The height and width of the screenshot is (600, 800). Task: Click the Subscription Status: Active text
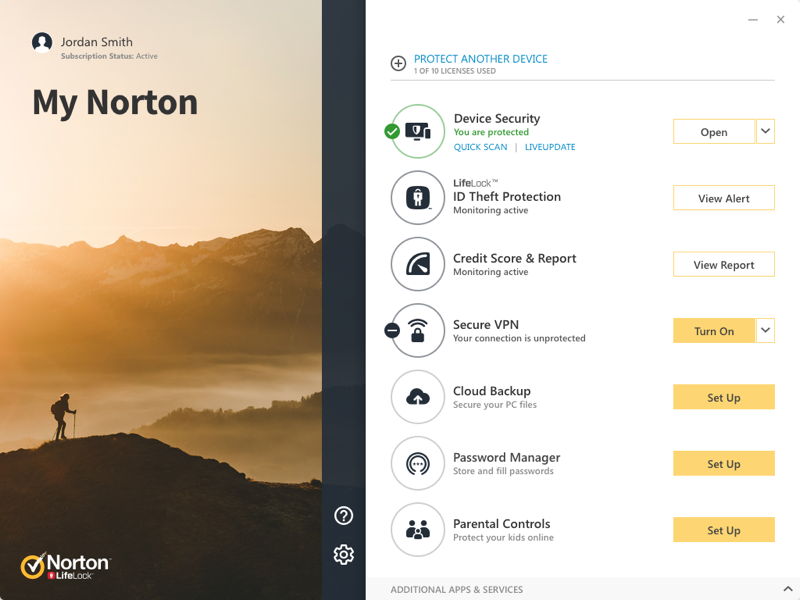pos(109,56)
